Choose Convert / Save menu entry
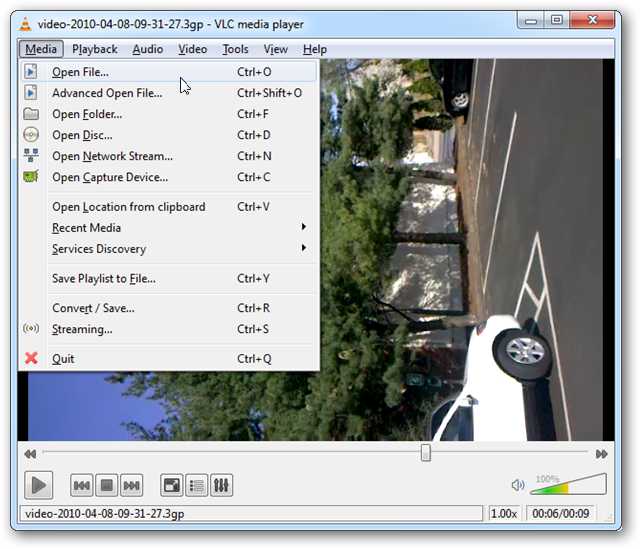640x549 pixels. [x=93, y=308]
